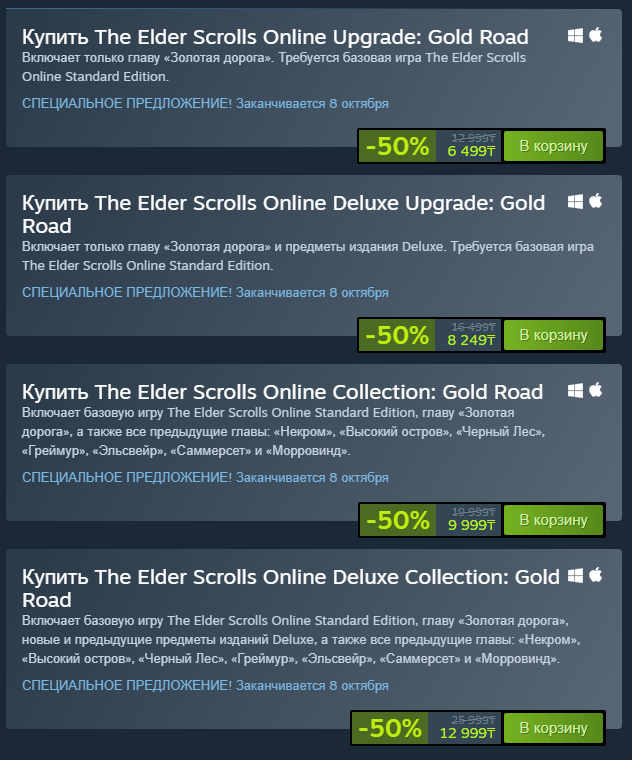Screen dimensions: 632x760
Task: Open title 'Купить The Elder Scrolls Online Upgrade: Gold Road'
Action: tap(275, 37)
